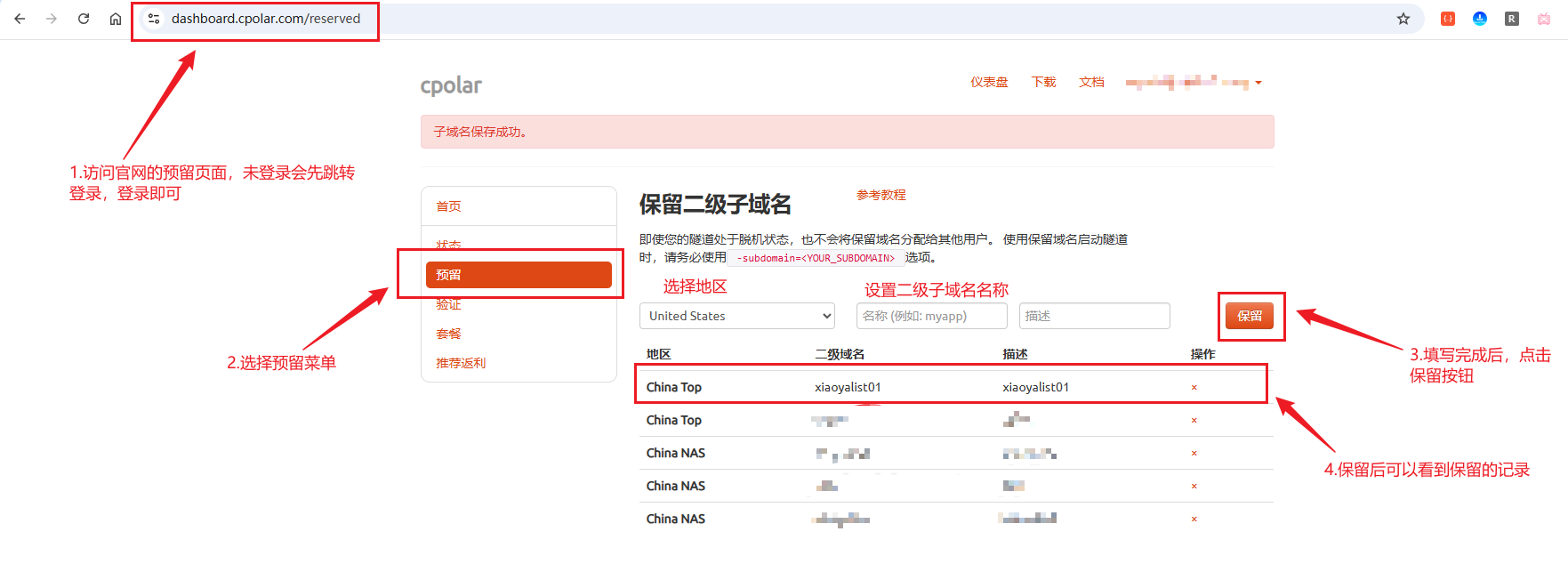Image resolution: width=1568 pixels, height=572 pixels.
Task: Remove the last China NAS row
Action: [x=1194, y=520]
